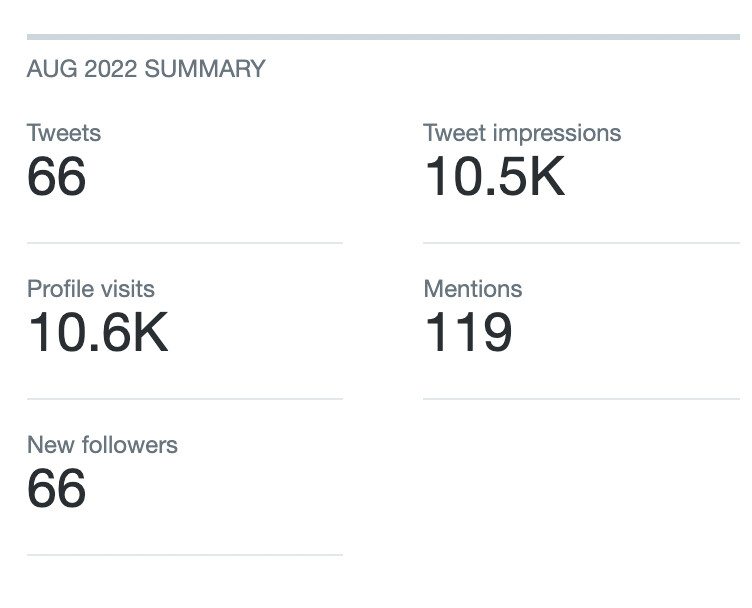The image size is (752, 608).
Task: Click the 10.6K profile visits value
Action: pos(98,333)
